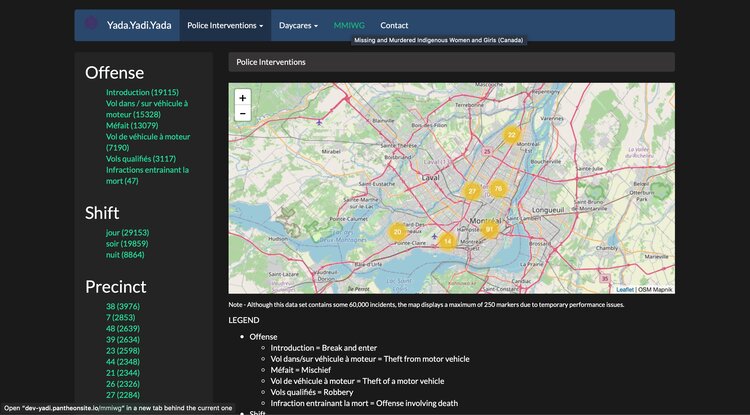Click the Laval label on the map
The height and width of the screenshot is (415, 750).
coord(430,177)
